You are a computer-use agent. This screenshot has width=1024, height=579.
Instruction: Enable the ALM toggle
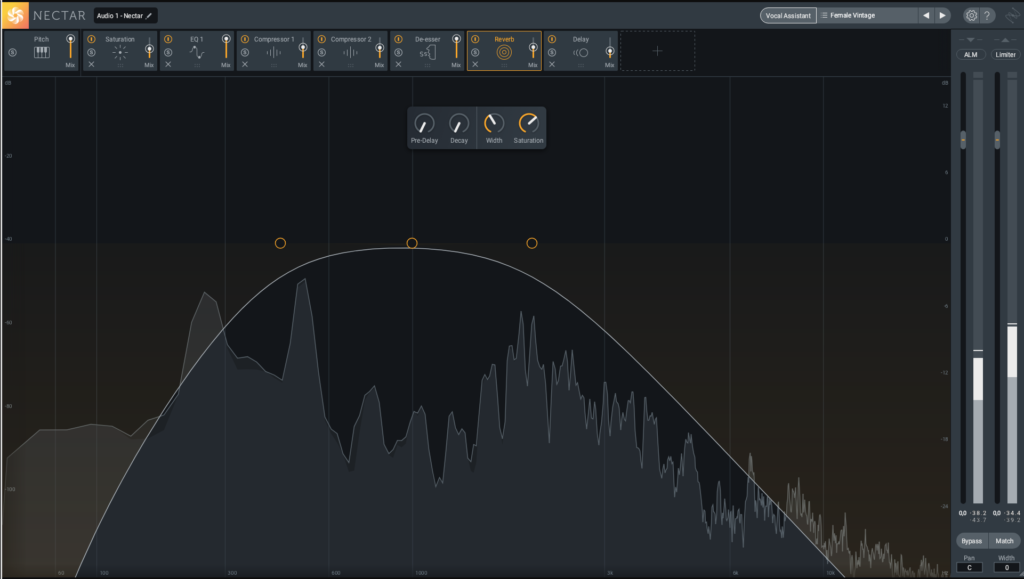970,55
